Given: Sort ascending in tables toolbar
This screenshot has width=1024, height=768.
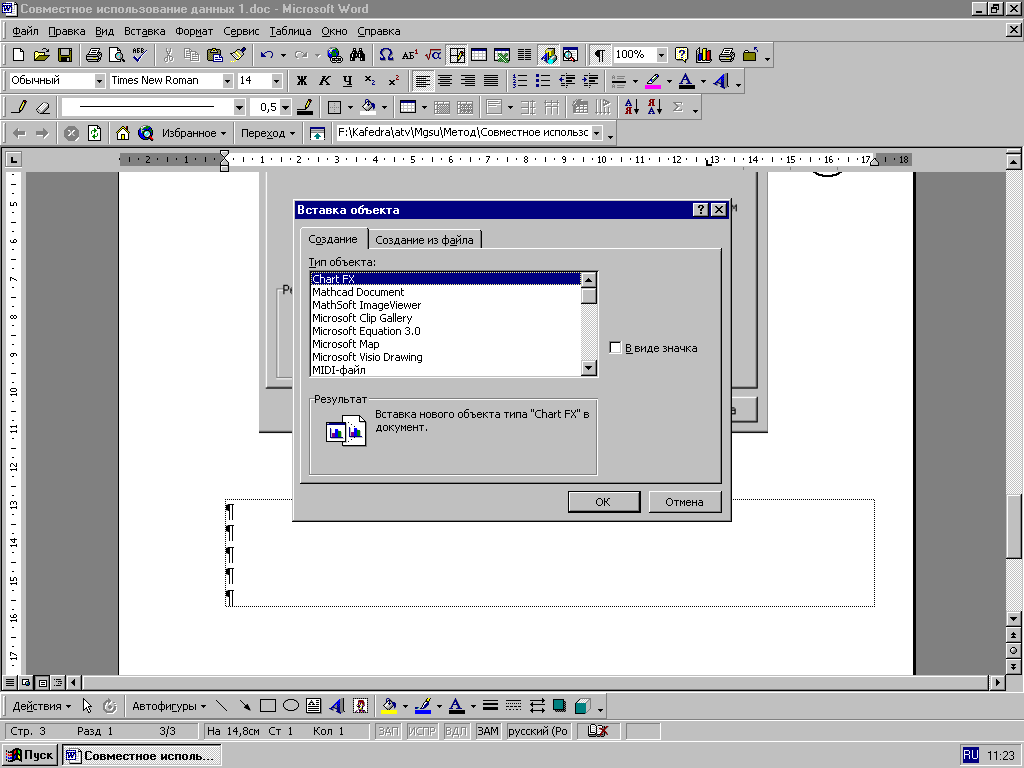Looking at the screenshot, I should point(632,106).
